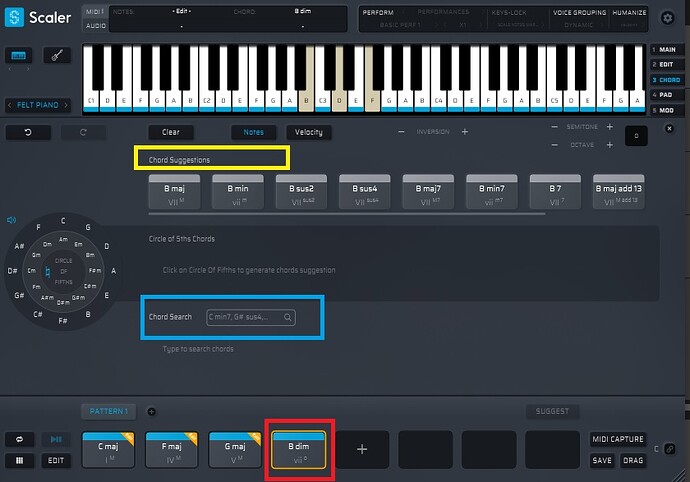
Task: Decrease inversion with minus
Action: 401,132
